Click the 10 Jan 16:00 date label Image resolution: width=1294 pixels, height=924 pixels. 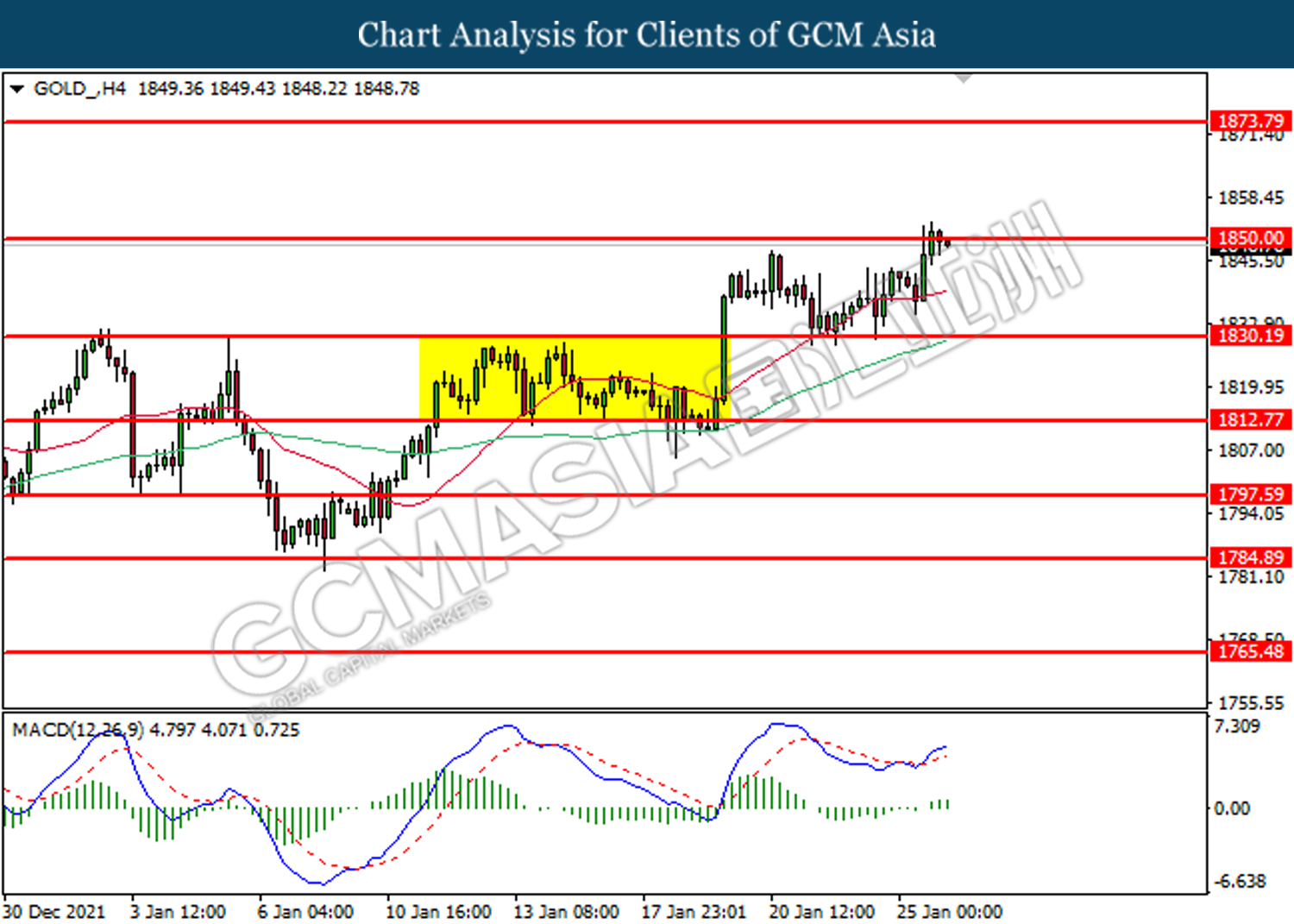click(438, 912)
